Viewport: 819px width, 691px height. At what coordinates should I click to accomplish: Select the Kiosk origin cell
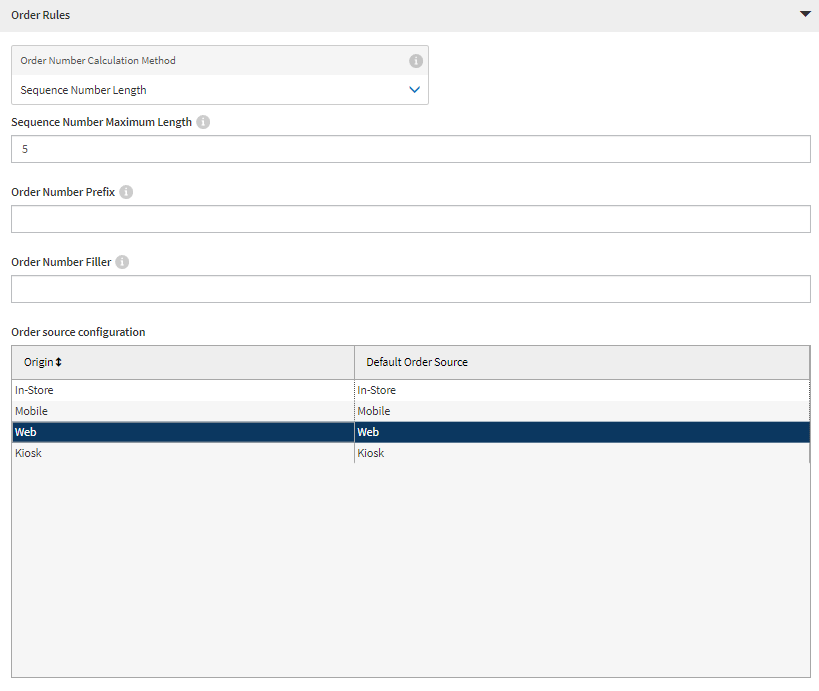pyautogui.click(x=182, y=453)
